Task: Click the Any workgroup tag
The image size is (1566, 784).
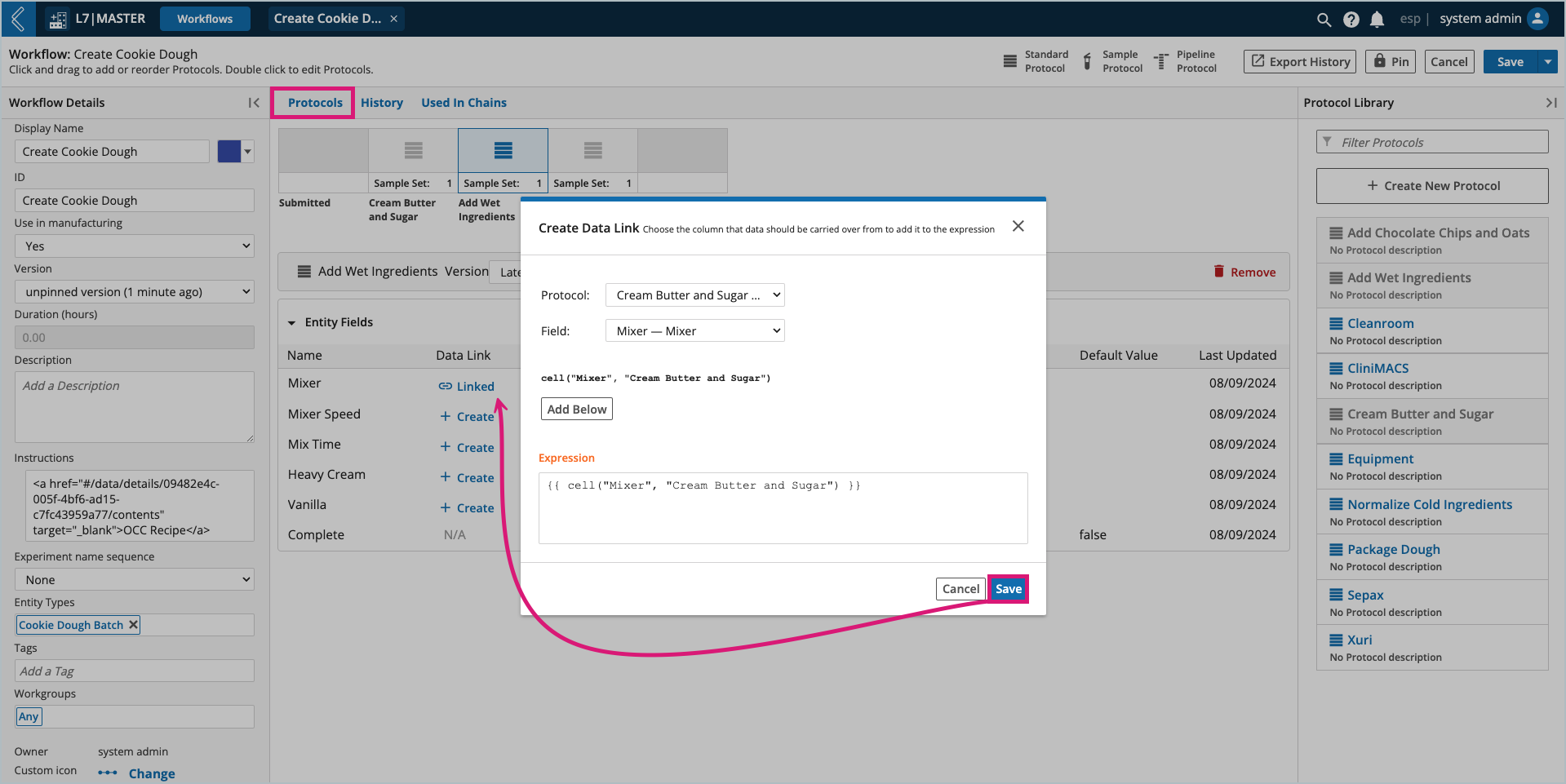Action: 29,716
